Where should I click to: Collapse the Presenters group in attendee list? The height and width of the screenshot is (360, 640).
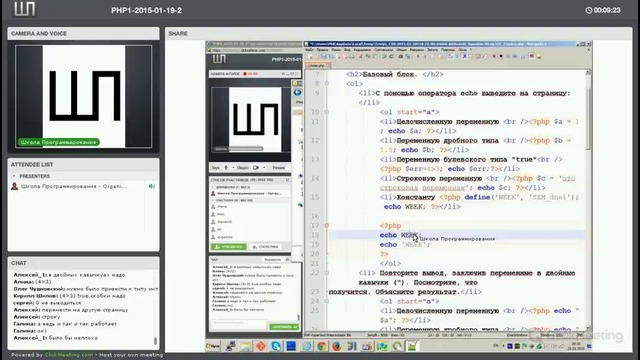click(x=14, y=176)
